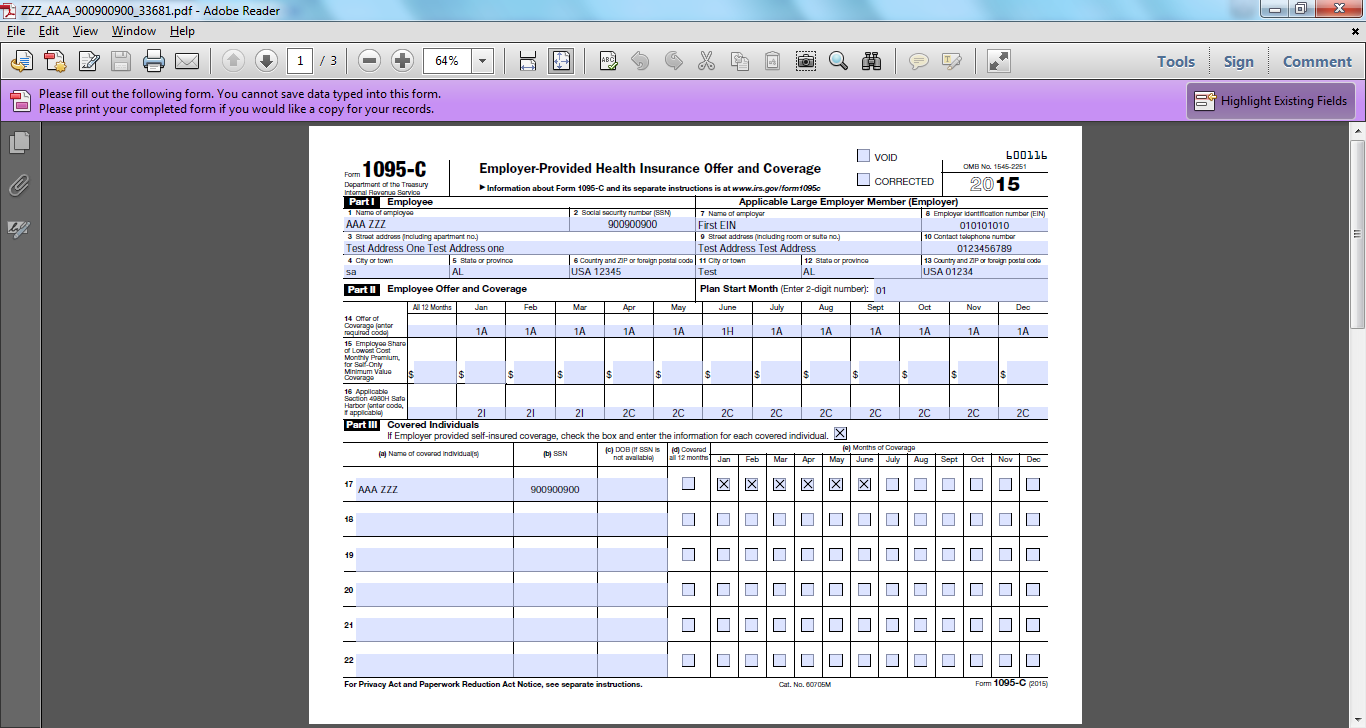Open the signatures side panel icon
This screenshot has width=1366, height=728.
tap(19, 229)
